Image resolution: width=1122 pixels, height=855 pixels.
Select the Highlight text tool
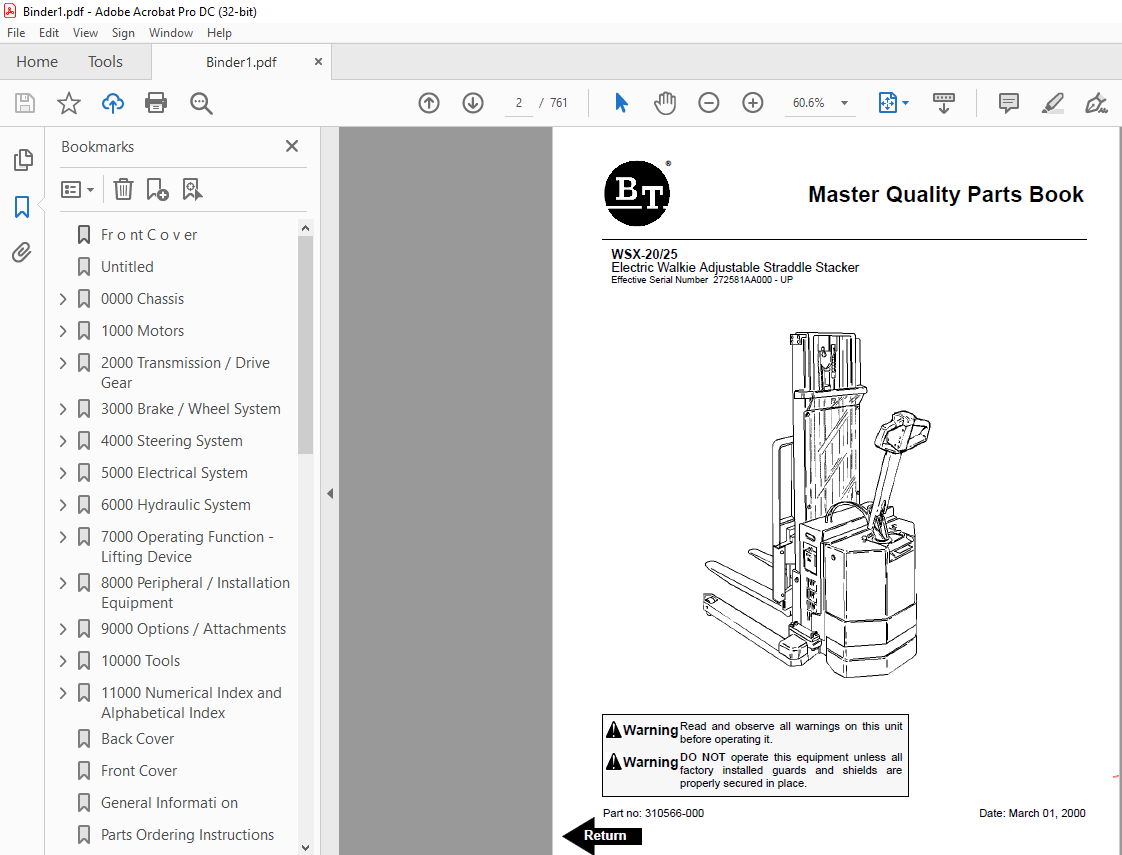click(x=1052, y=103)
